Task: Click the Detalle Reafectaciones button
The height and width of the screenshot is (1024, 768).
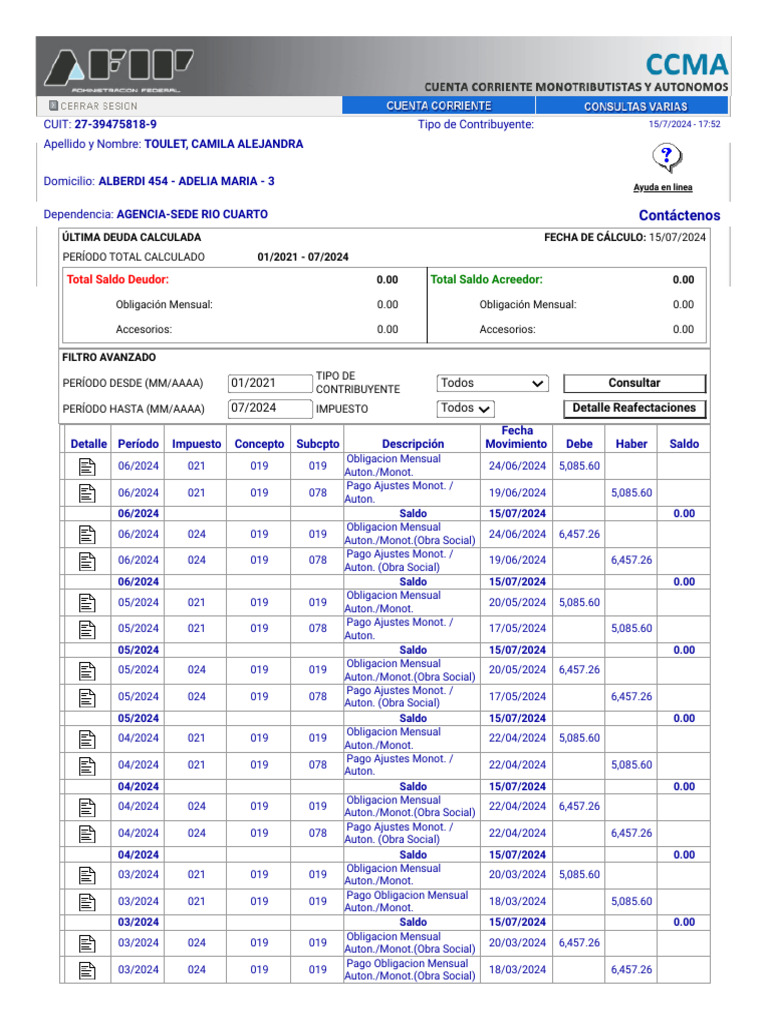Action: point(634,408)
